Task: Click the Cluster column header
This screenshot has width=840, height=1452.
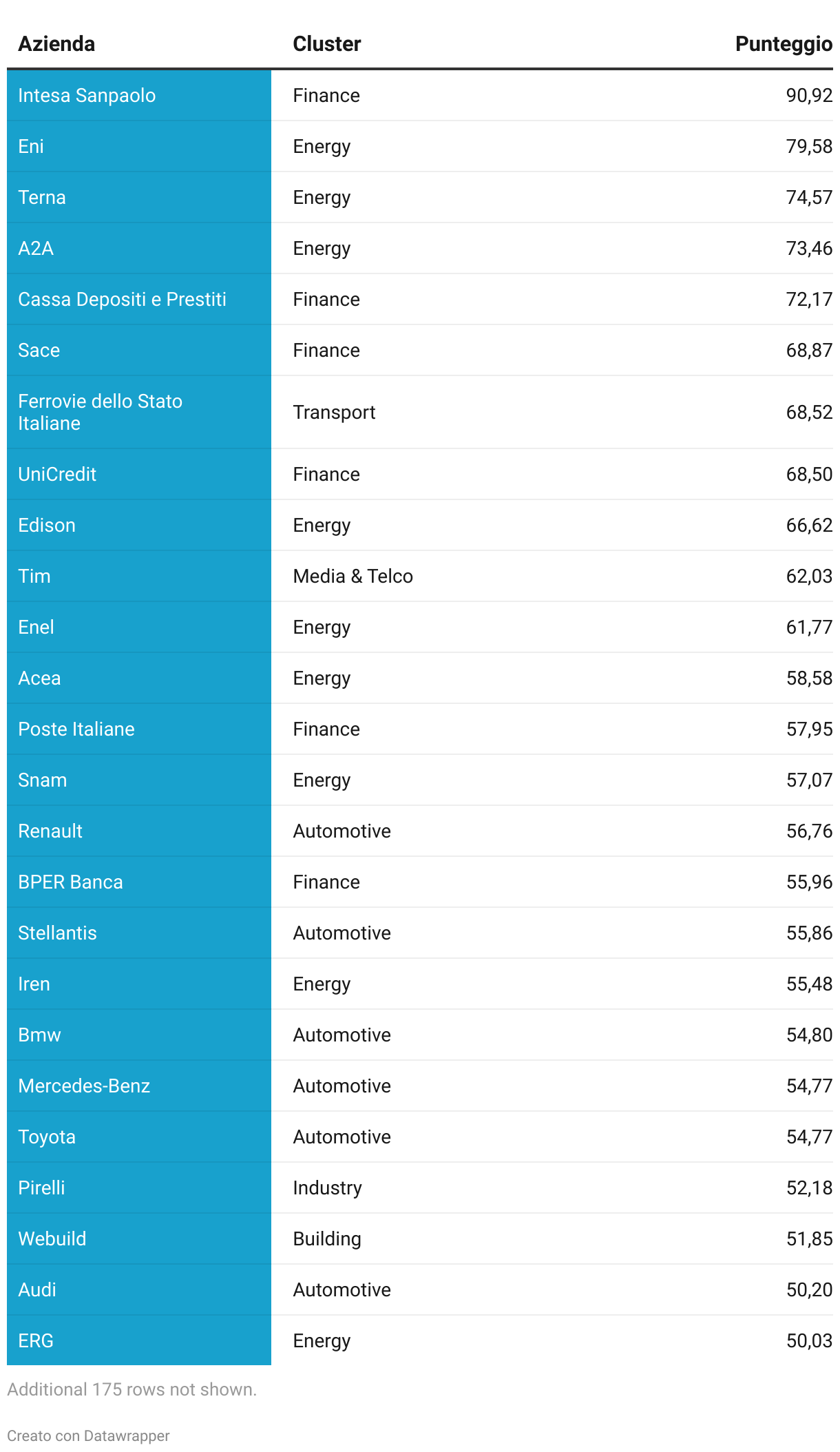Action: pyautogui.click(x=326, y=44)
